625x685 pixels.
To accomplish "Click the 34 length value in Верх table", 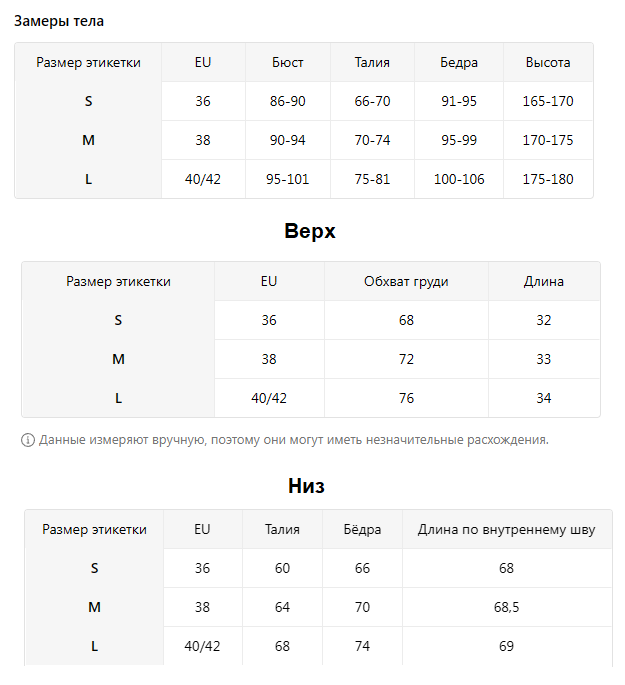I will coord(544,398).
